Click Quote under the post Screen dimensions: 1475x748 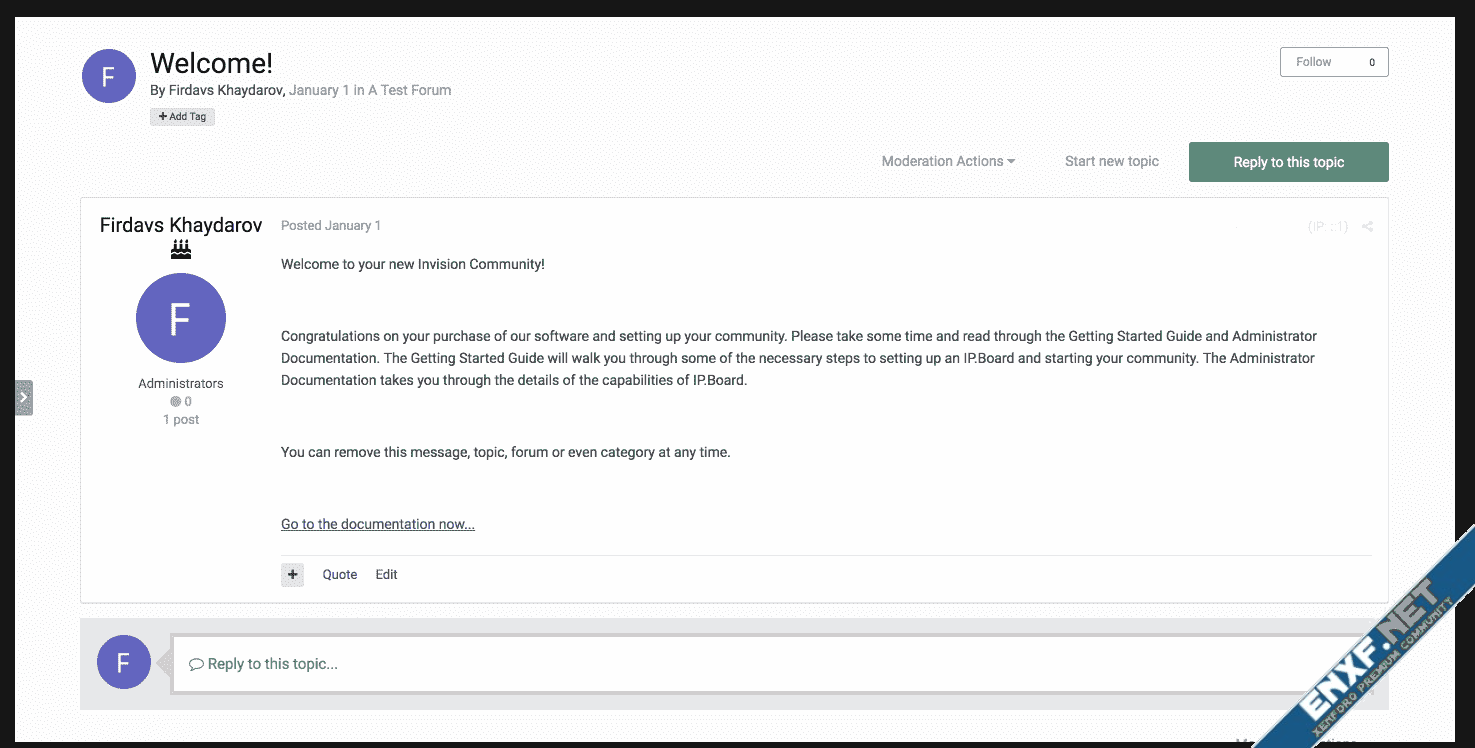pyautogui.click(x=340, y=574)
